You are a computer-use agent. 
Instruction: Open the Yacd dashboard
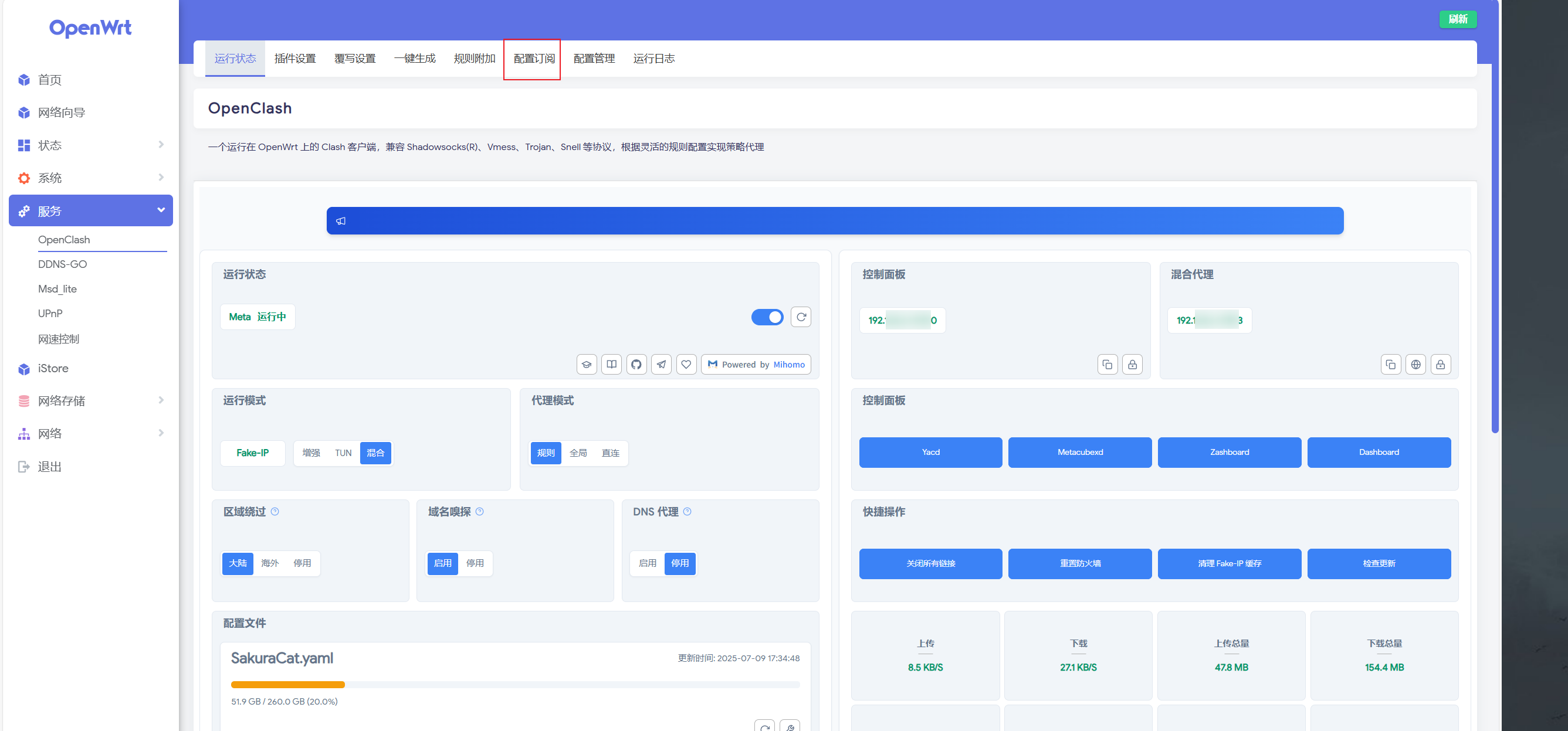(931, 453)
